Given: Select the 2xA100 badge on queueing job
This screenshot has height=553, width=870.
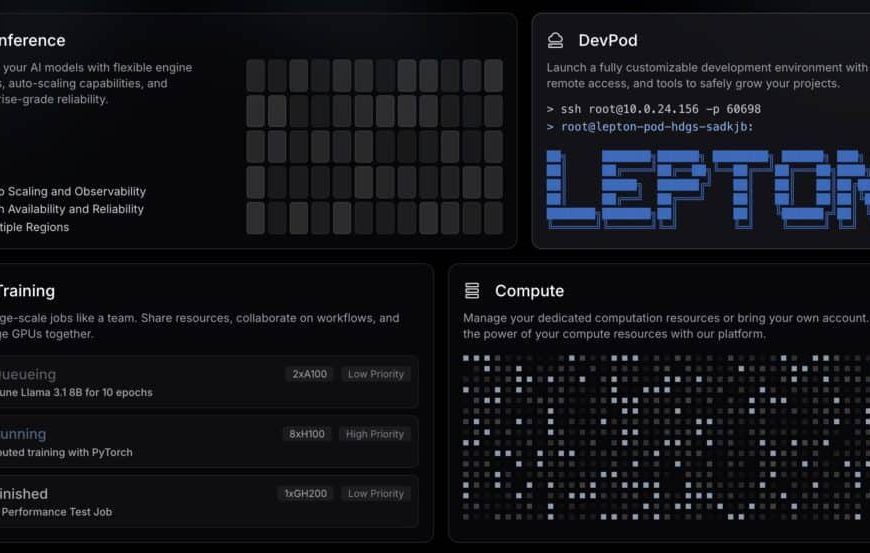Looking at the screenshot, I should (310, 374).
